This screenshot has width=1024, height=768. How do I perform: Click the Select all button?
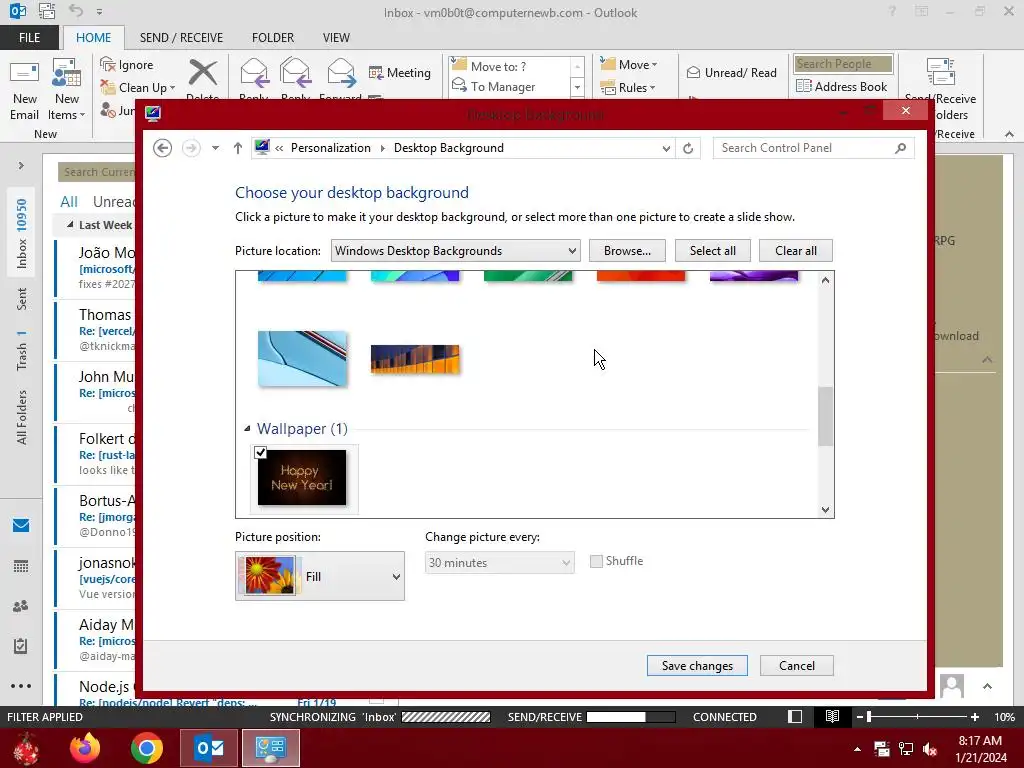[x=712, y=251]
